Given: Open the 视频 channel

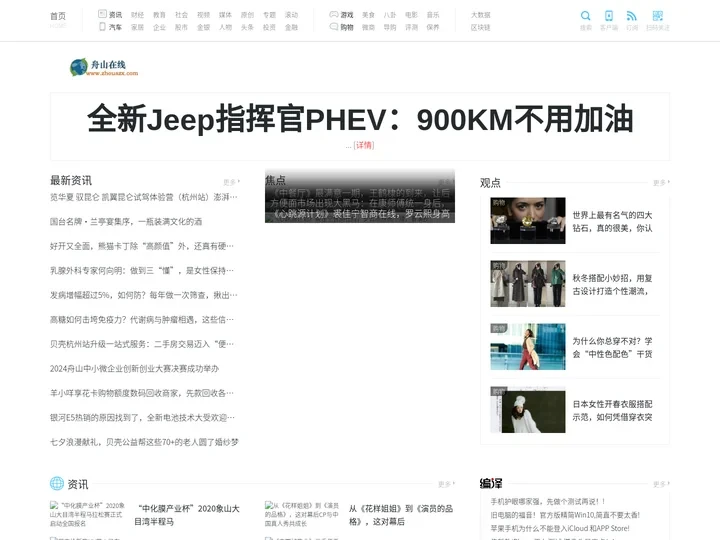Looking at the screenshot, I should click(203, 15).
